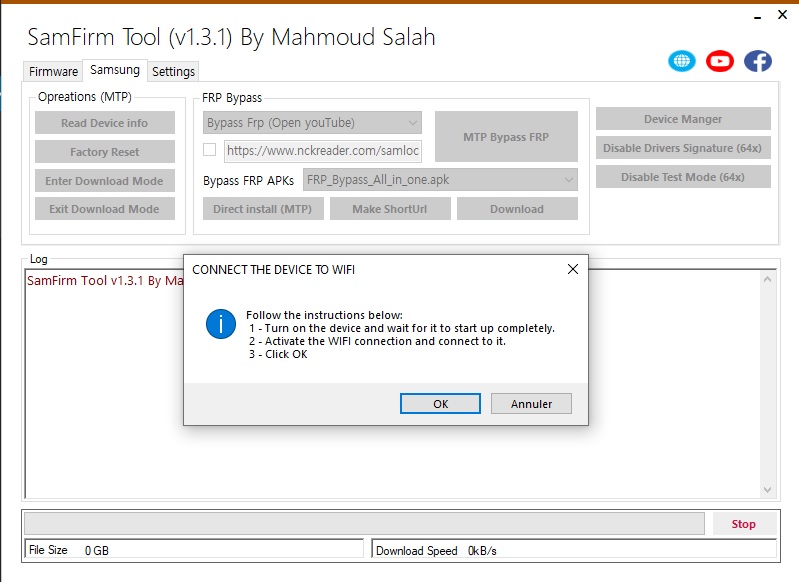Click the SamFirm Tool v1.3.1 log line
The image size is (799, 582).
[105, 281]
